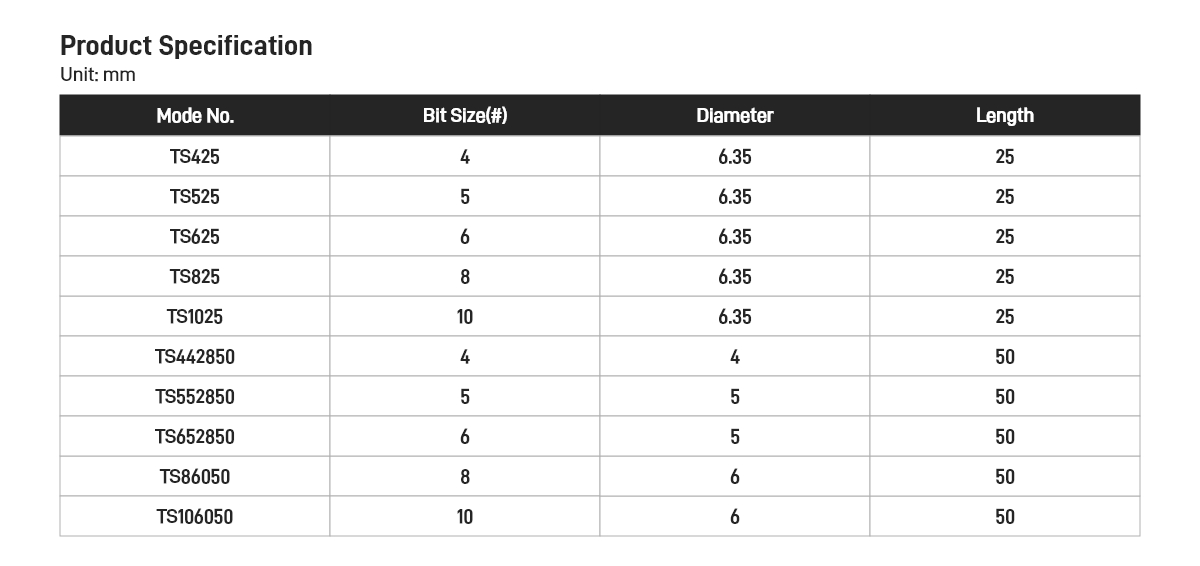Select the Diameter column header
Screen dimensions: 1200x566
point(735,116)
